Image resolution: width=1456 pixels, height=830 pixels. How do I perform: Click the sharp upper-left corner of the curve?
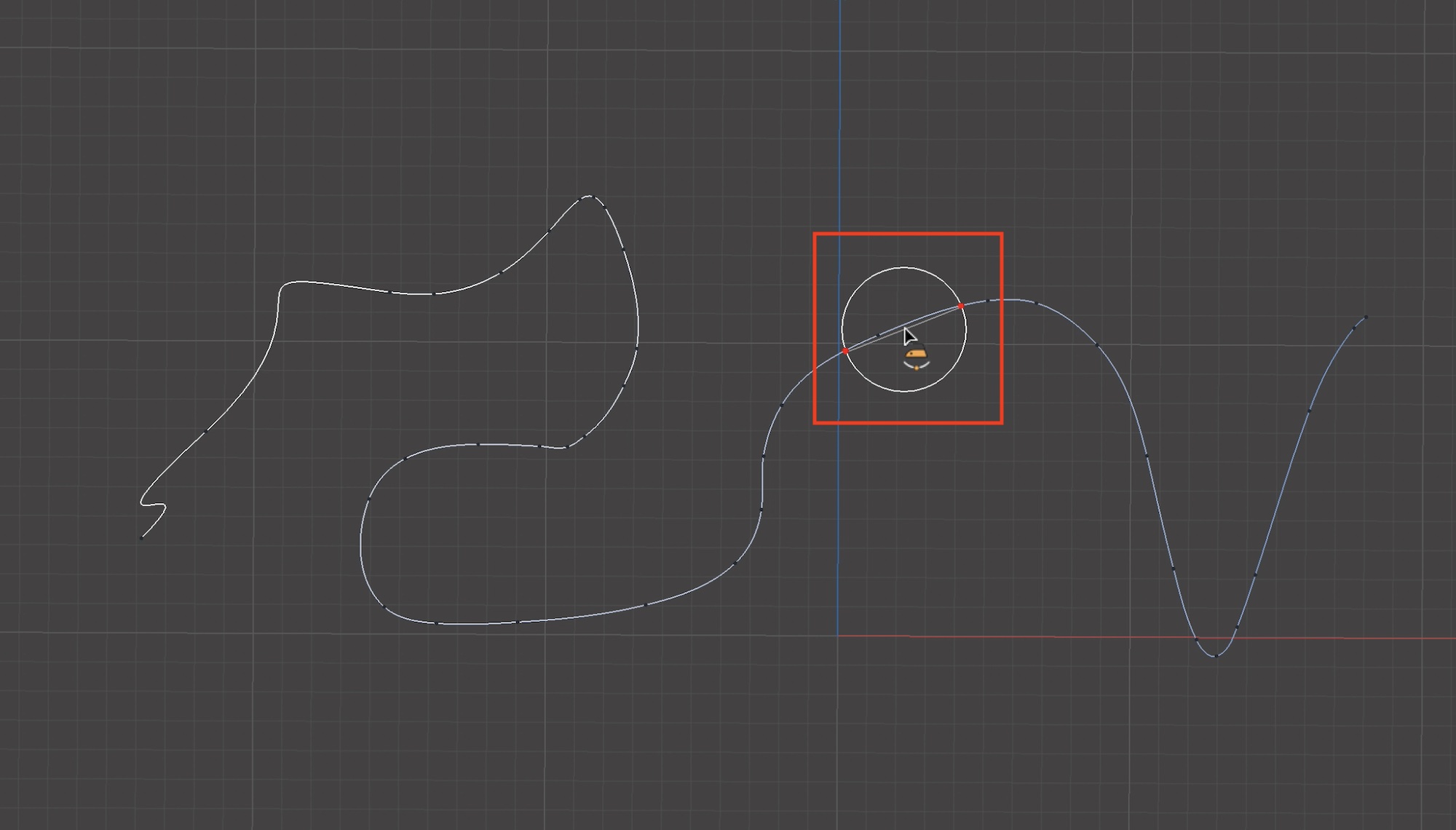click(x=282, y=286)
